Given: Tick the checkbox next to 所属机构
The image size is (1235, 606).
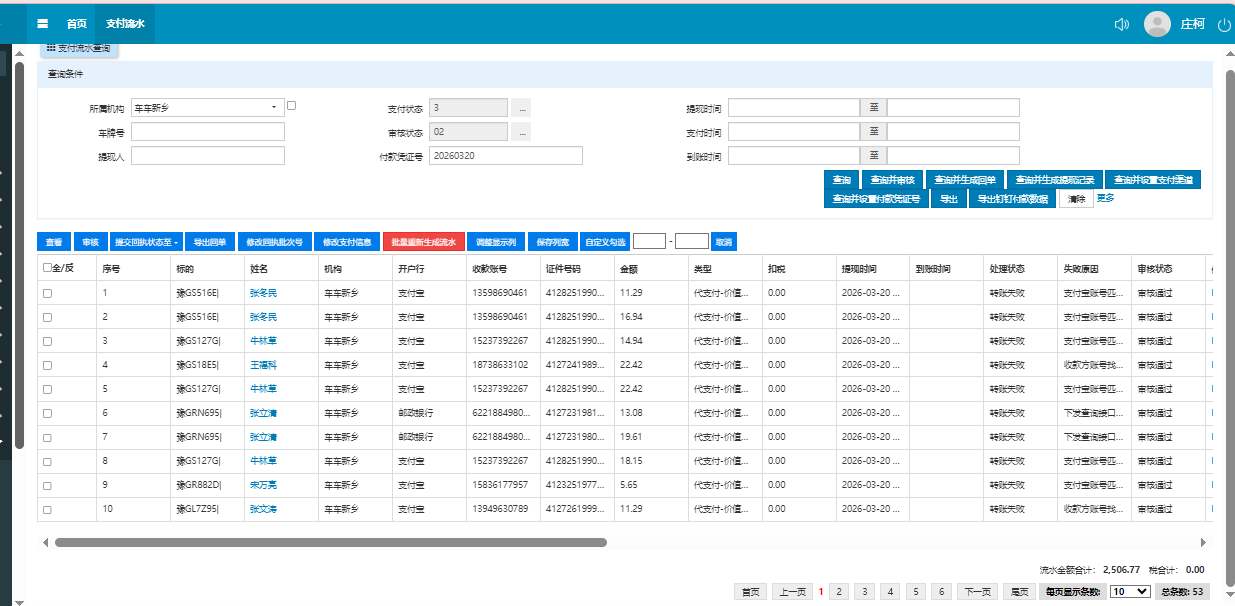Looking at the screenshot, I should (x=291, y=105).
